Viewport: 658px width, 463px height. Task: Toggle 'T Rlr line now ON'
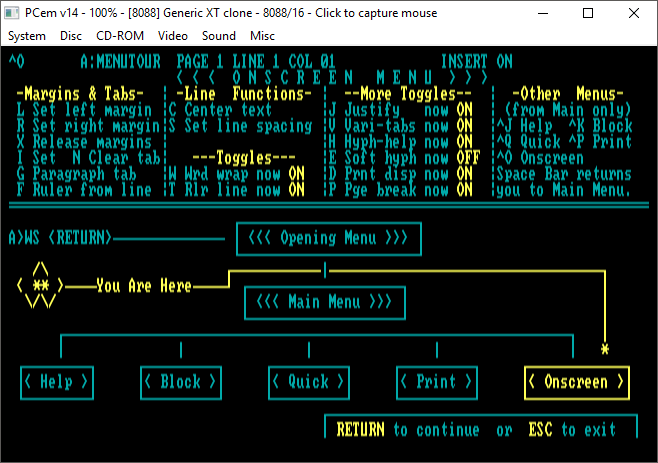(236, 190)
